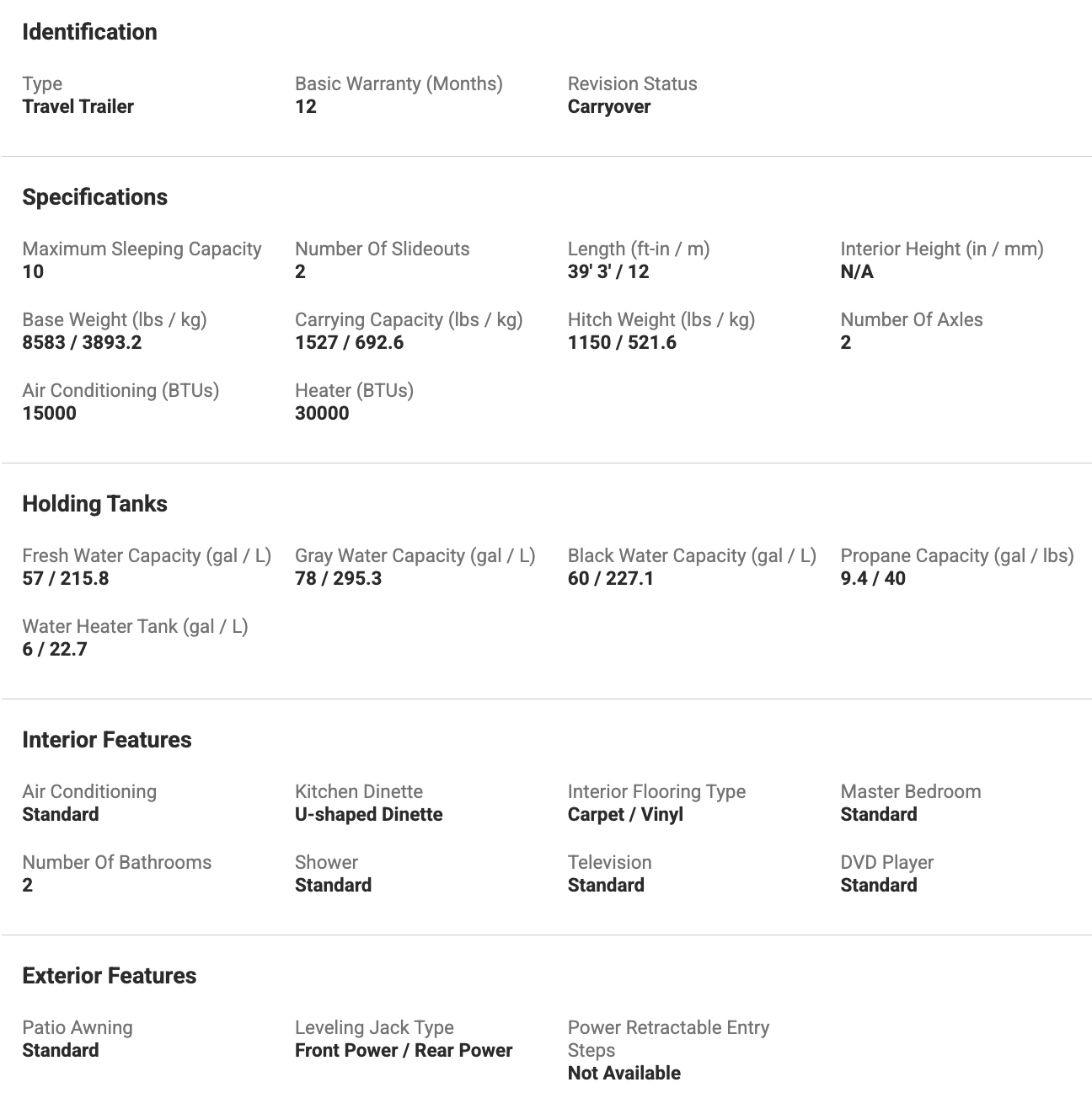Image resolution: width=1092 pixels, height=1109 pixels.
Task: Click the Identification section heading
Action: coord(89,32)
